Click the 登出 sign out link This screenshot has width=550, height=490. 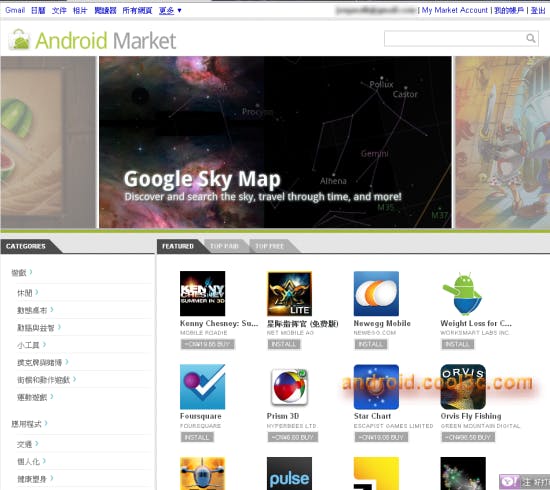click(538, 11)
